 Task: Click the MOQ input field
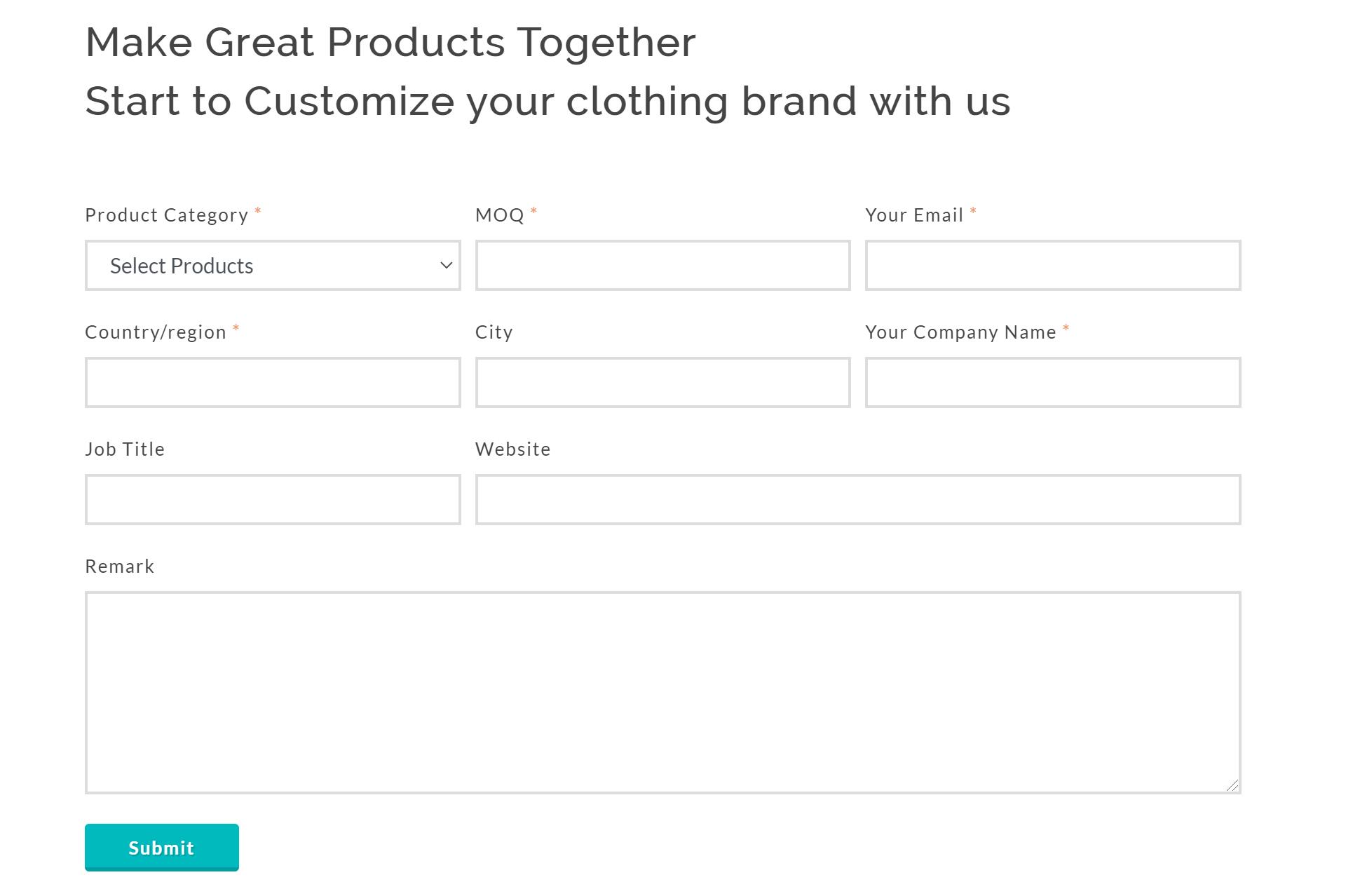[x=662, y=266]
